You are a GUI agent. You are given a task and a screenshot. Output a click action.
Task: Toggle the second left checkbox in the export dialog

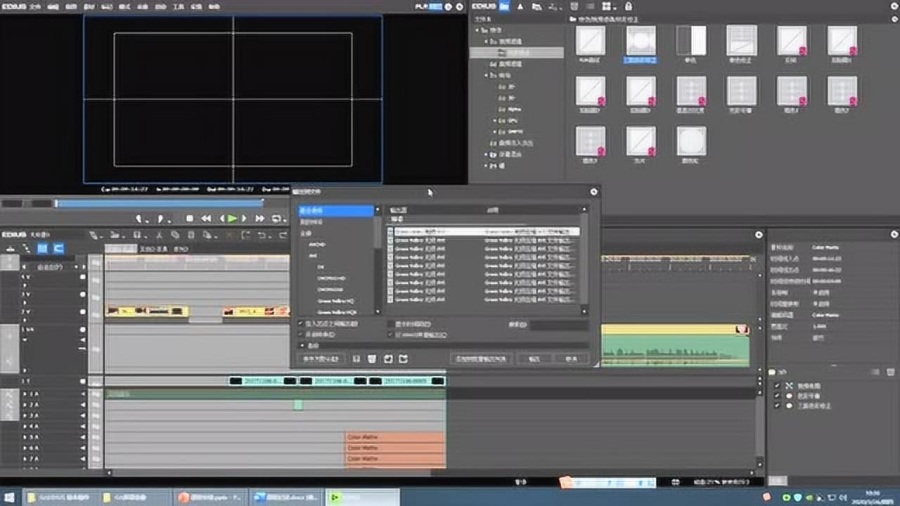pyautogui.click(x=302, y=334)
